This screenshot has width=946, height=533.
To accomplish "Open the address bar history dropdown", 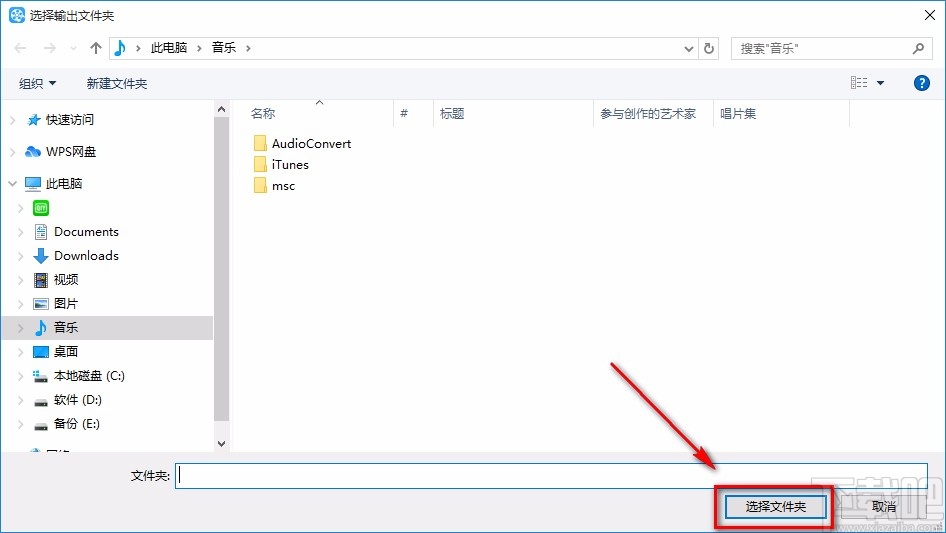I will [x=688, y=49].
